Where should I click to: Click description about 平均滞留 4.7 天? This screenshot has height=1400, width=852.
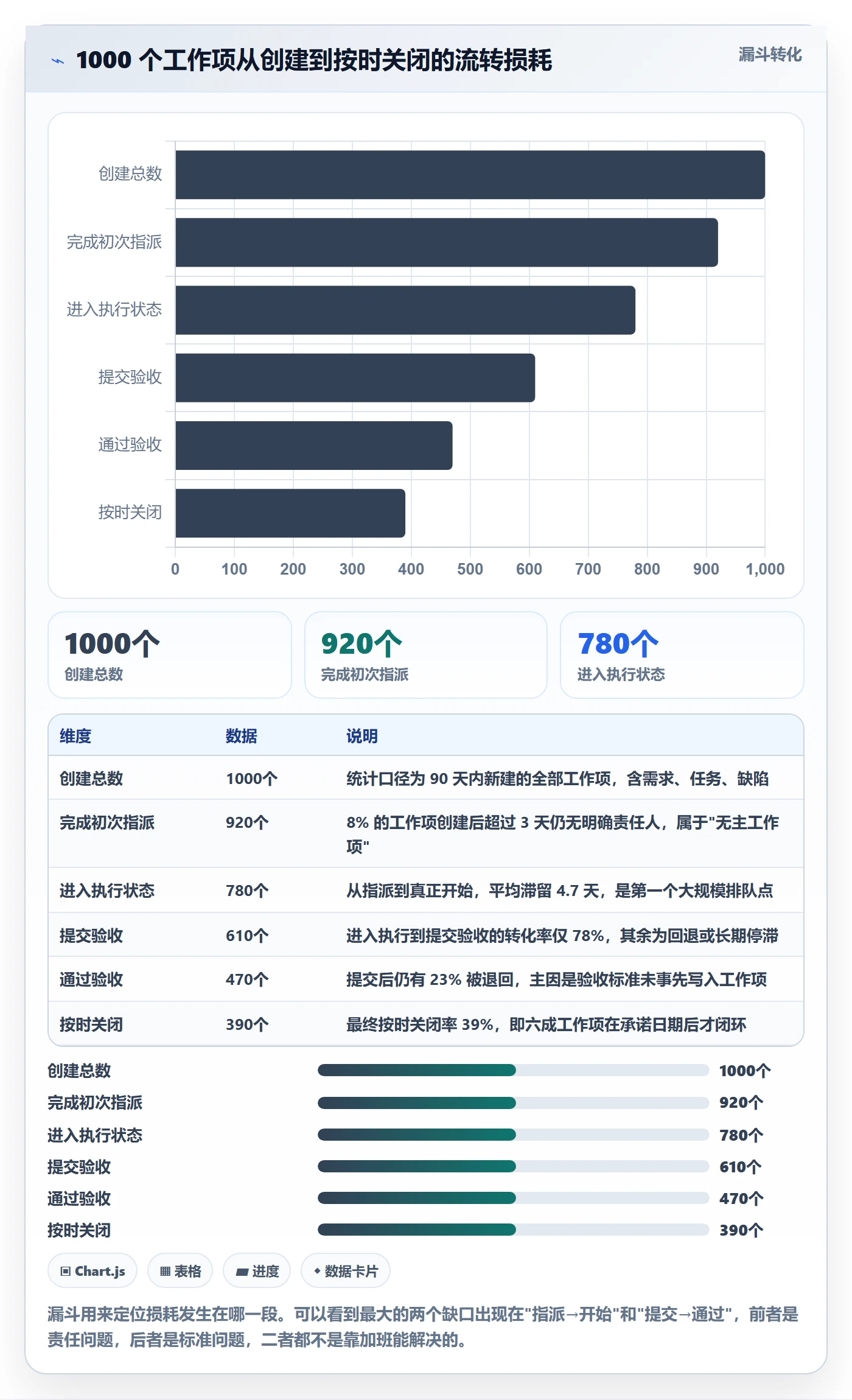[x=560, y=891]
